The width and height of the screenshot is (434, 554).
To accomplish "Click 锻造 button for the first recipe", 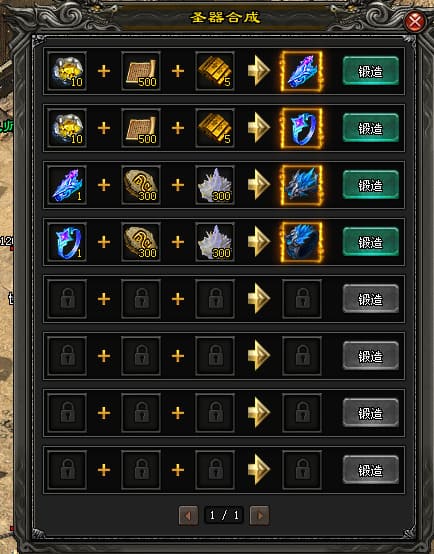I will point(371,71).
